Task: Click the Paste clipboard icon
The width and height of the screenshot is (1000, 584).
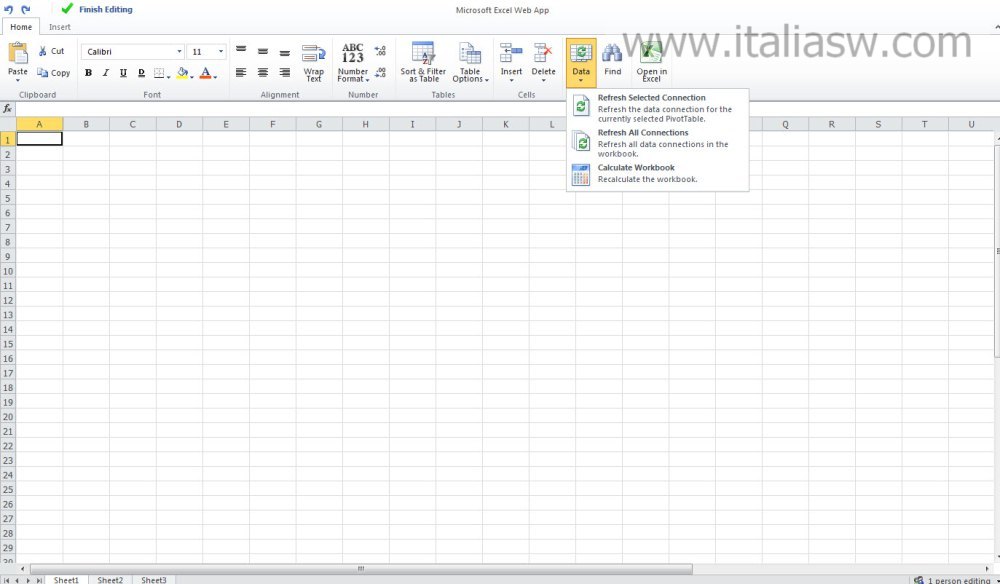Action: [x=18, y=55]
